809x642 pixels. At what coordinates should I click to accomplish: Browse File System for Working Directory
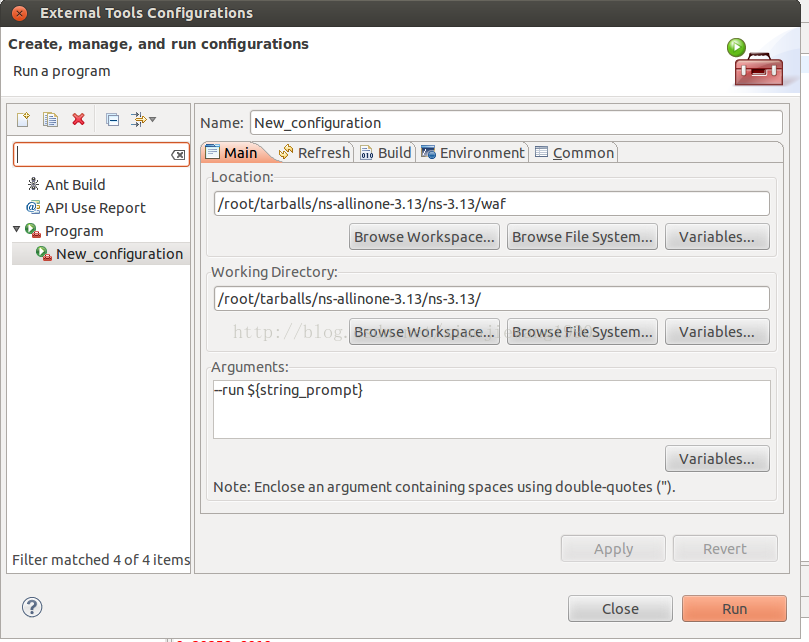pyautogui.click(x=582, y=332)
